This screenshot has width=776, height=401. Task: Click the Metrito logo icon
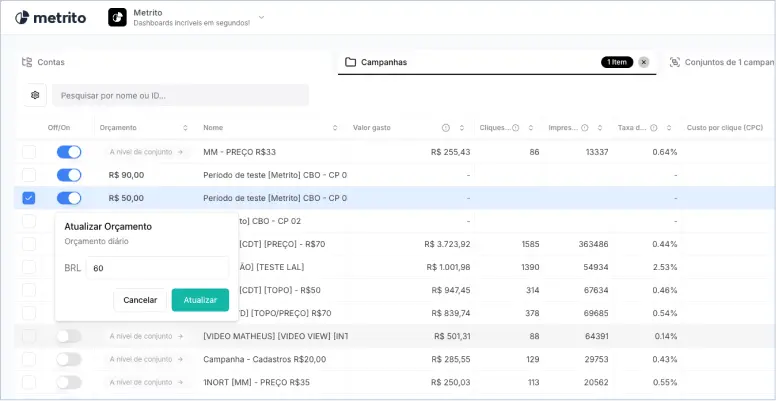[x=23, y=18]
